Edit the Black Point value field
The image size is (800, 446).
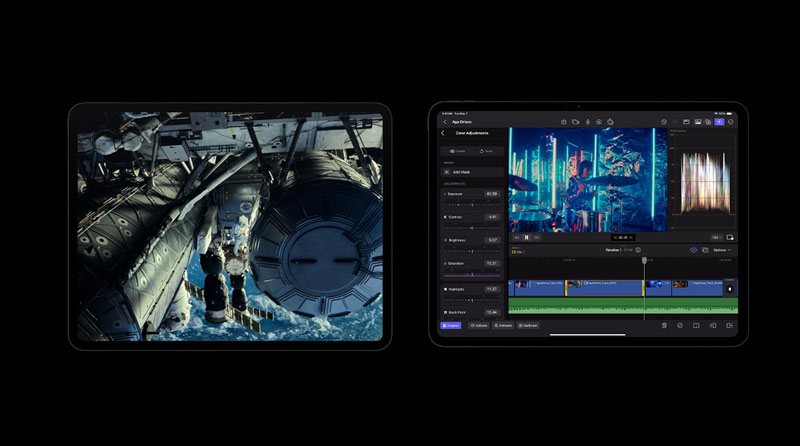tap(492, 312)
